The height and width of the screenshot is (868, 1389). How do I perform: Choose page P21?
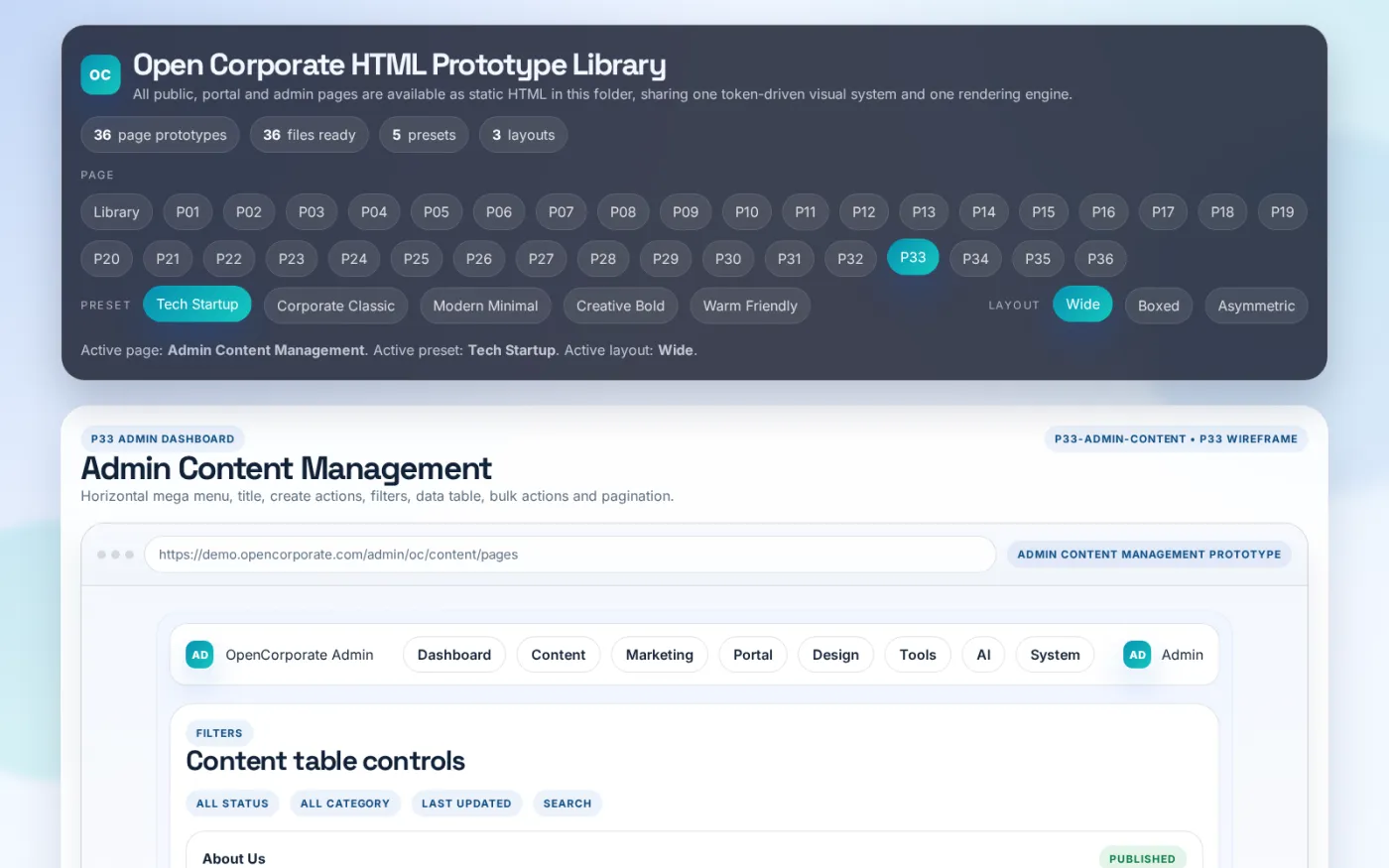coord(168,258)
